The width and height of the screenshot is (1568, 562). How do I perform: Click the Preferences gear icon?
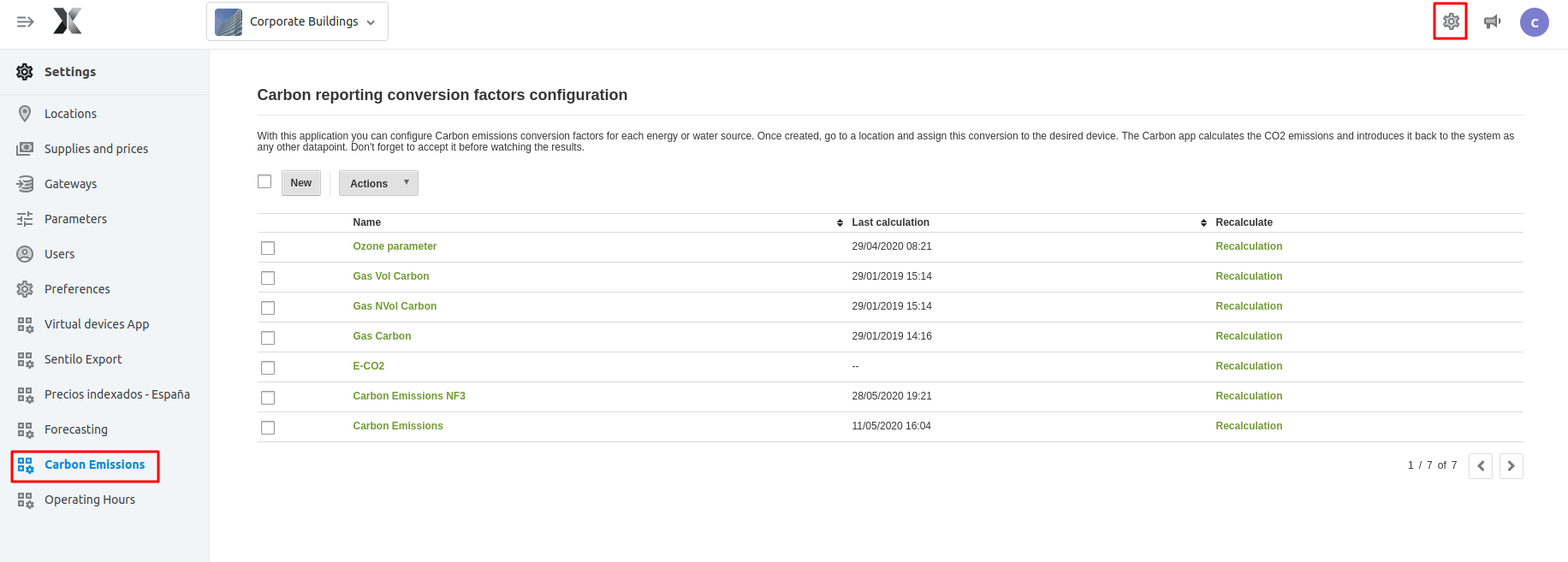point(25,289)
